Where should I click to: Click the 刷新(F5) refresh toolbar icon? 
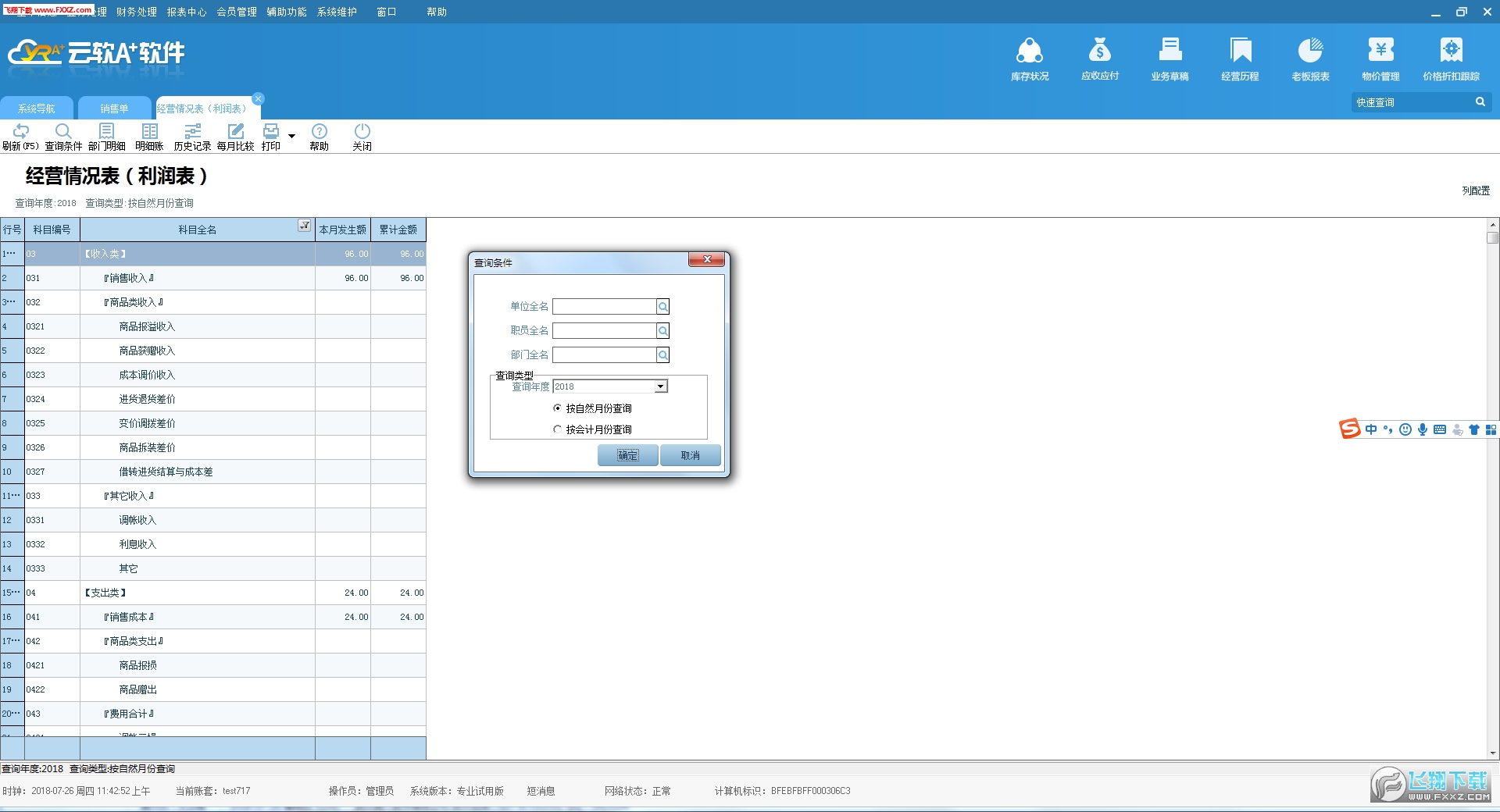coord(21,137)
